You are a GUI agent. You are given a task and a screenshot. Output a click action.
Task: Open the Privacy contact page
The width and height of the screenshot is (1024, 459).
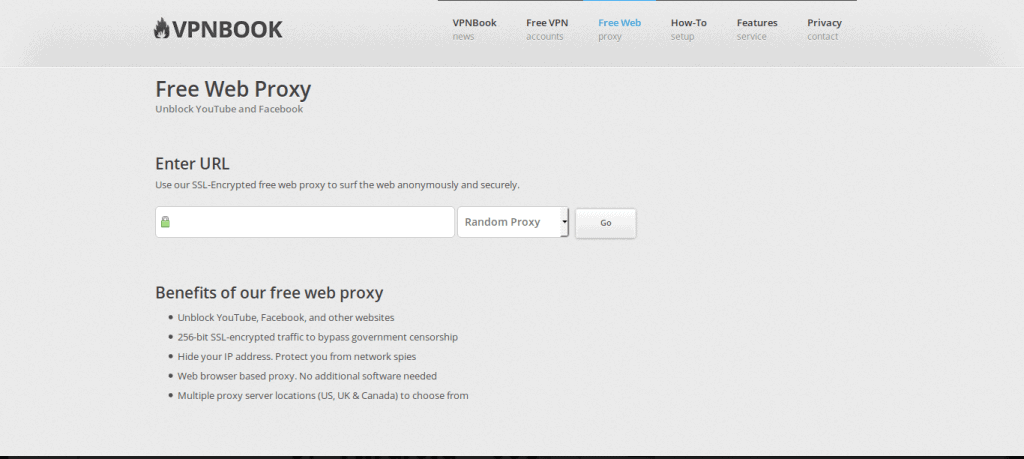(824, 29)
